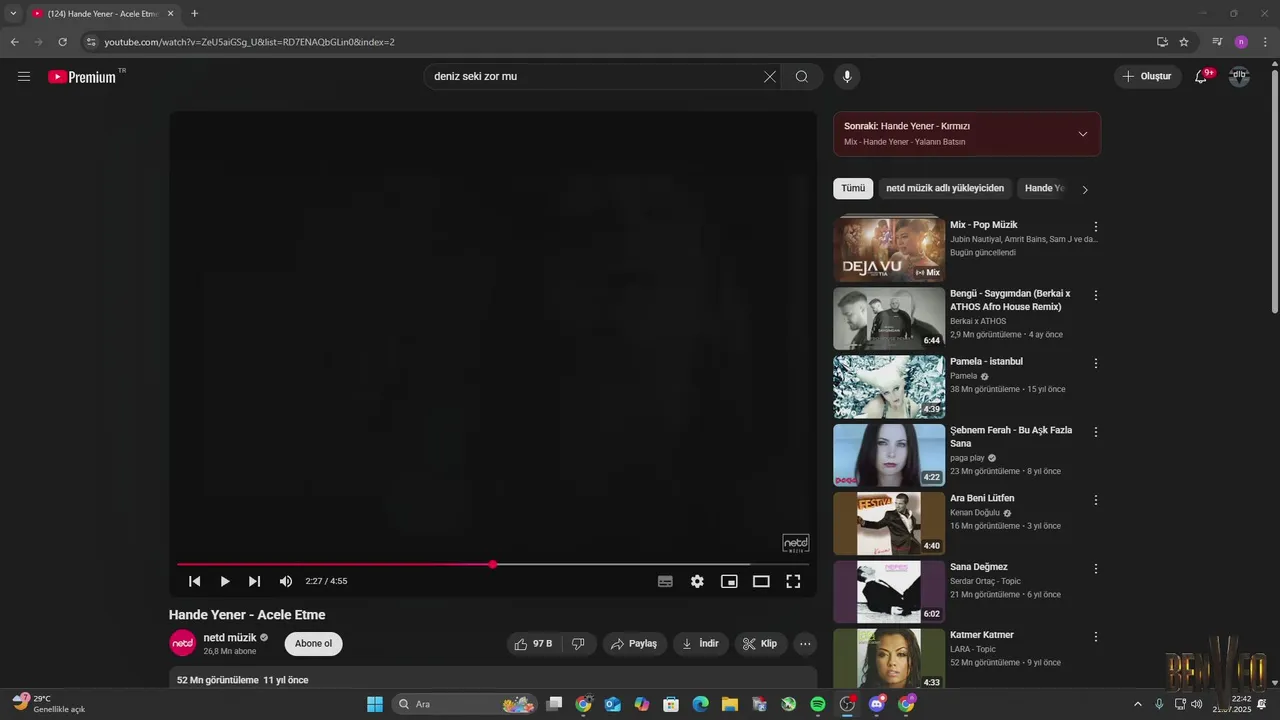The image size is (1280, 720).
Task: Download video with İndir button
Action: pyautogui.click(x=701, y=643)
